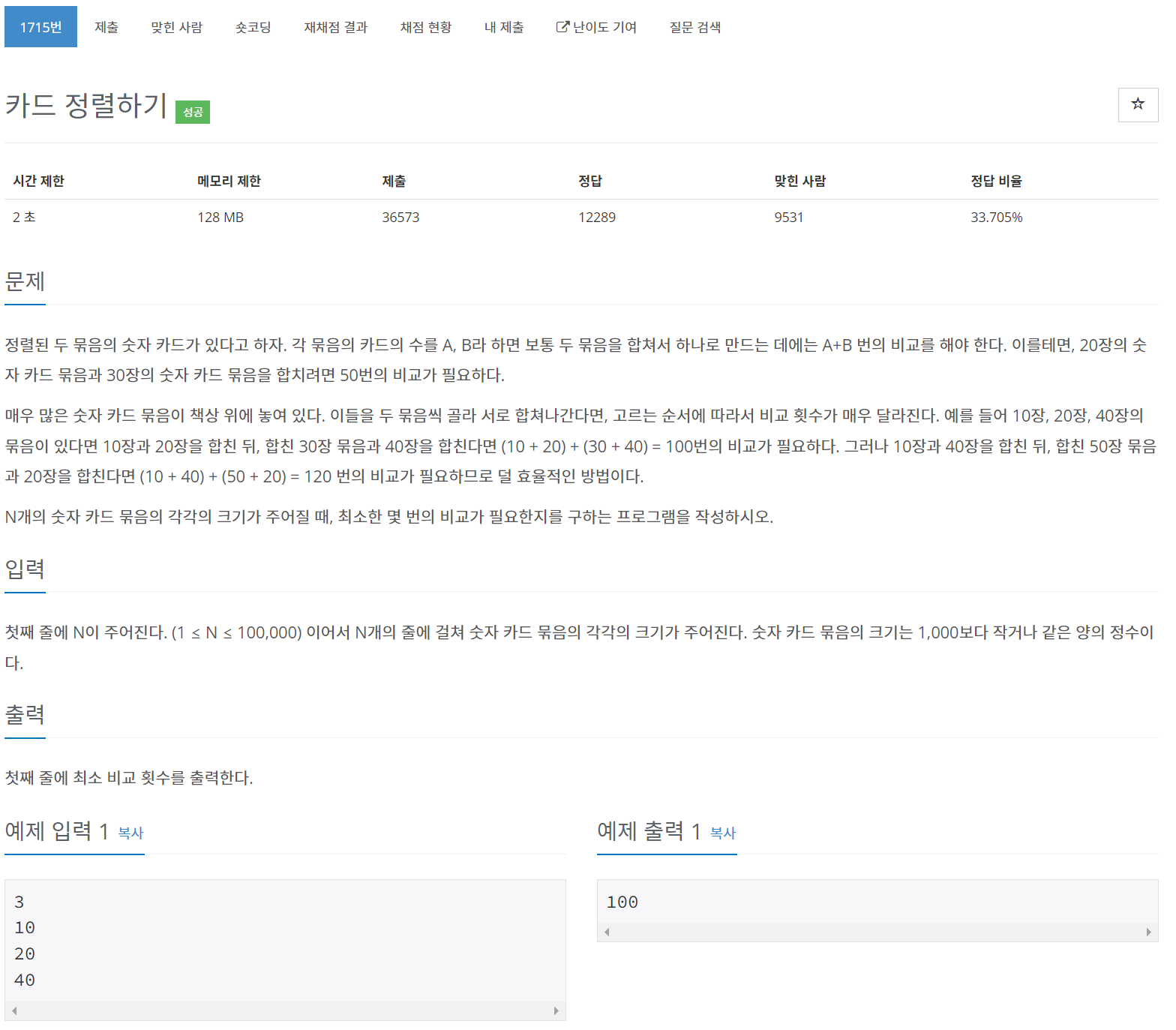This screenshot has width=1176, height=1030.
Task: Click the 출력 section heading
Action: (x=25, y=714)
